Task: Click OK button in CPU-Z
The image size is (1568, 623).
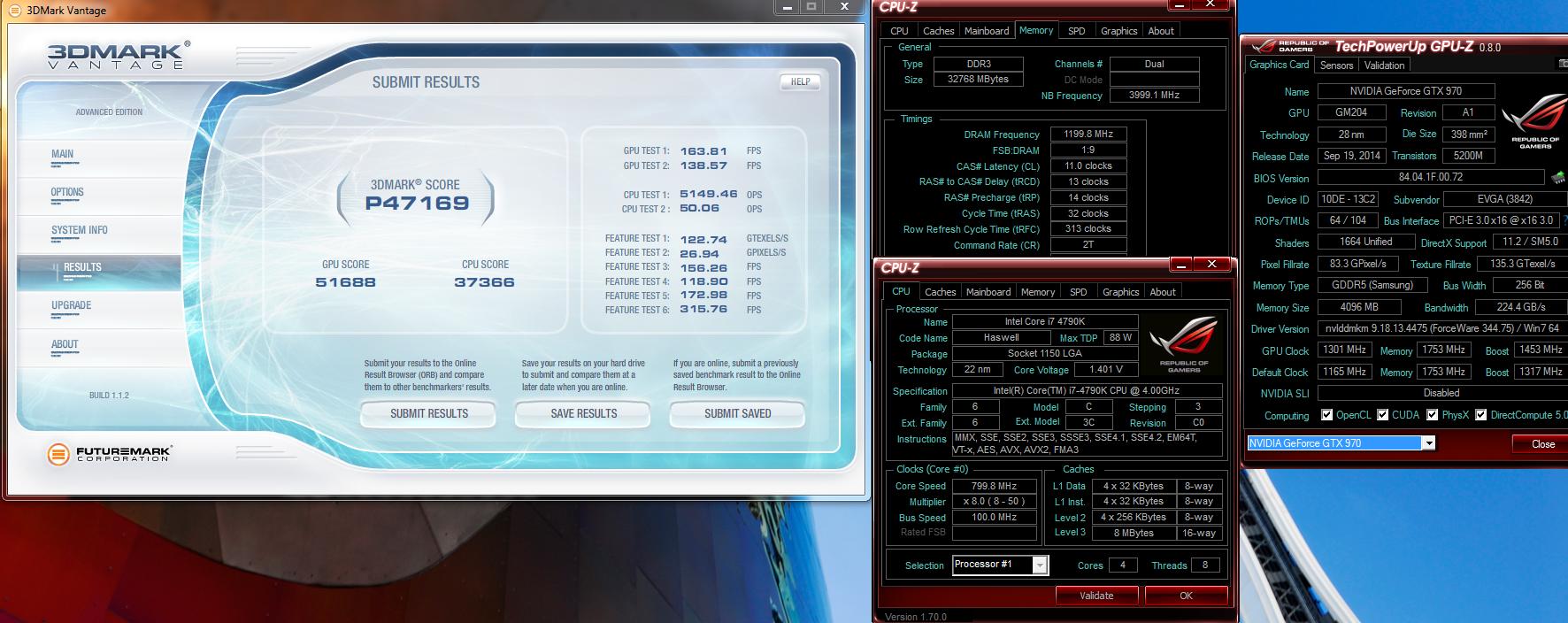Action: pos(1186,596)
